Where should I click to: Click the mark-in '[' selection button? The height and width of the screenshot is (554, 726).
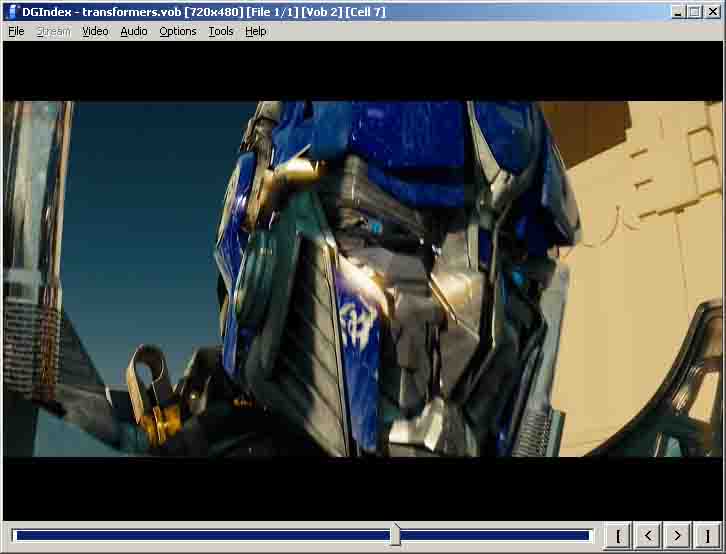618,536
